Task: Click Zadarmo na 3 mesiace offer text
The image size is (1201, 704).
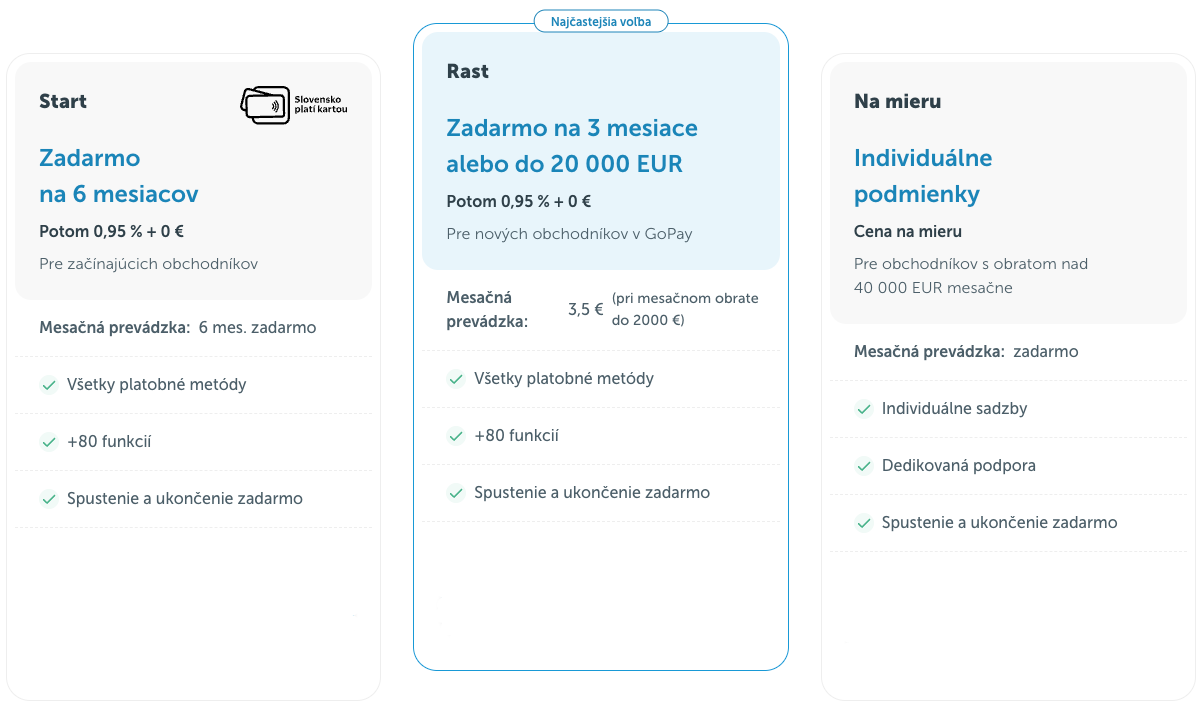Action: click(x=572, y=146)
